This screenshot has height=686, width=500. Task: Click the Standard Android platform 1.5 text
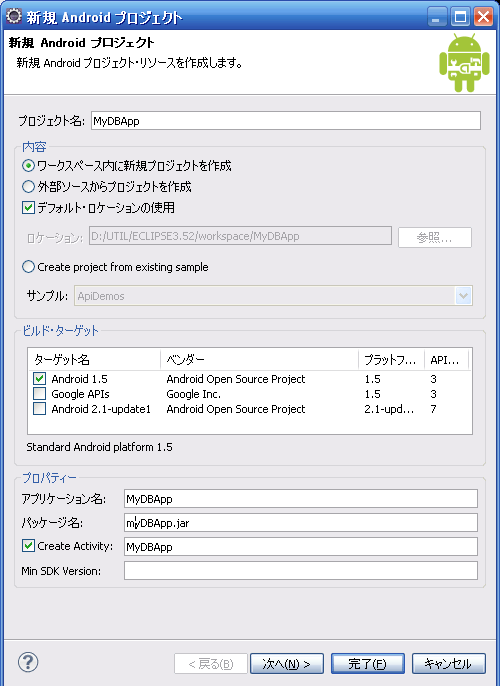coord(99,447)
